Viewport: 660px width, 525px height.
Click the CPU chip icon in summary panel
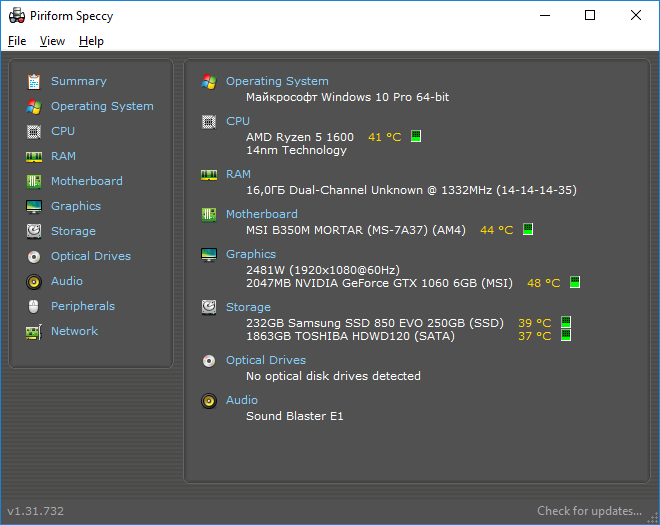click(209, 122)
